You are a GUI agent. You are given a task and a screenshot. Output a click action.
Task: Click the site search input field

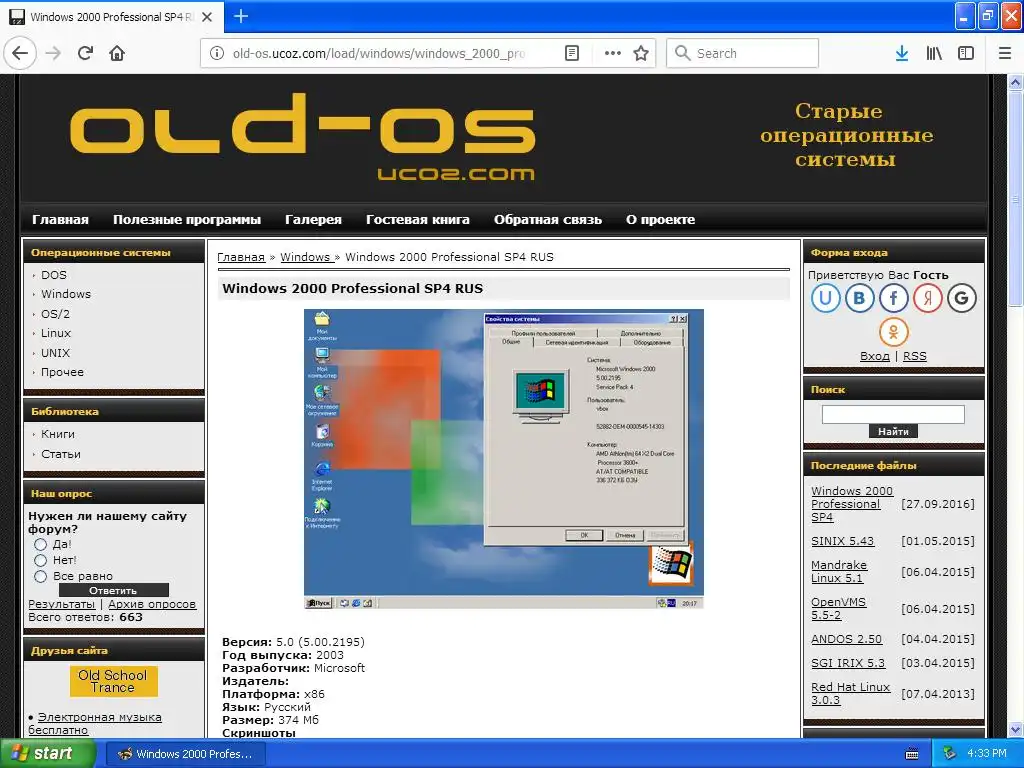pyautogui.click(x=893, y=415)
